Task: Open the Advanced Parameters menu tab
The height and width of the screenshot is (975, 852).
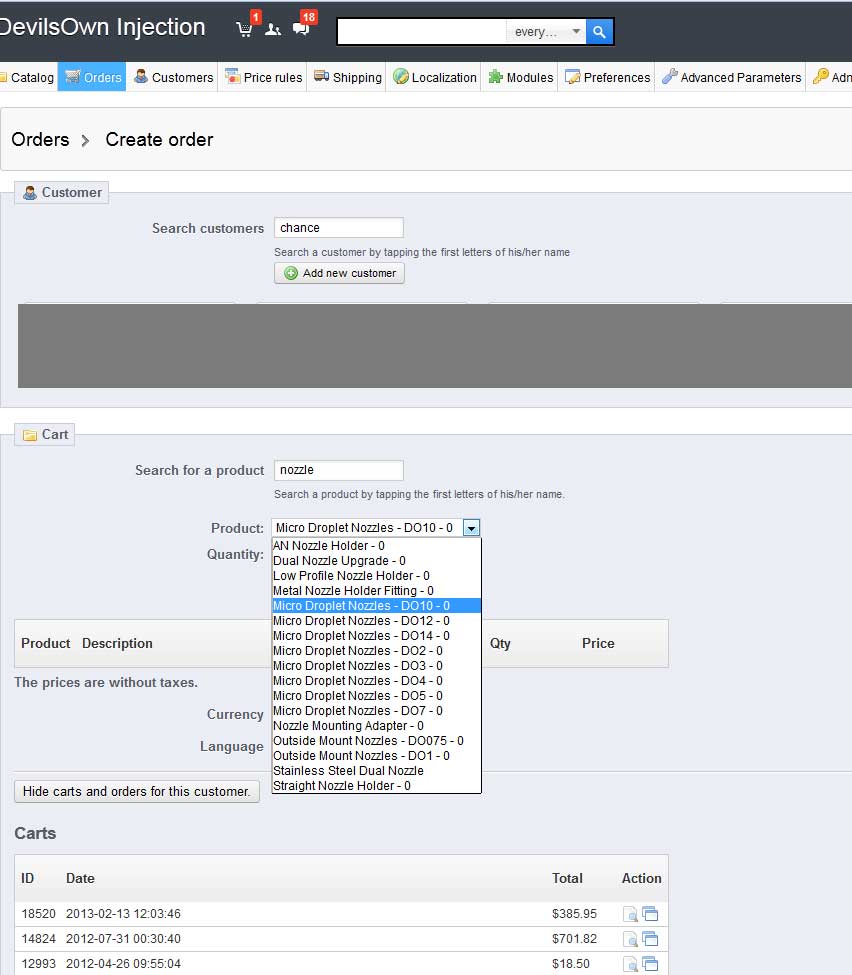Action: (731, 77)
